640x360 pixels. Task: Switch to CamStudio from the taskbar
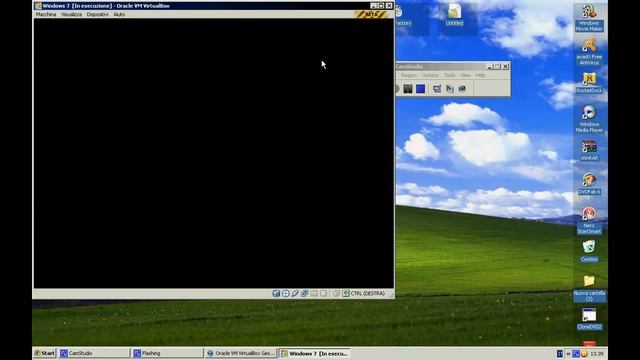point(94,353)
